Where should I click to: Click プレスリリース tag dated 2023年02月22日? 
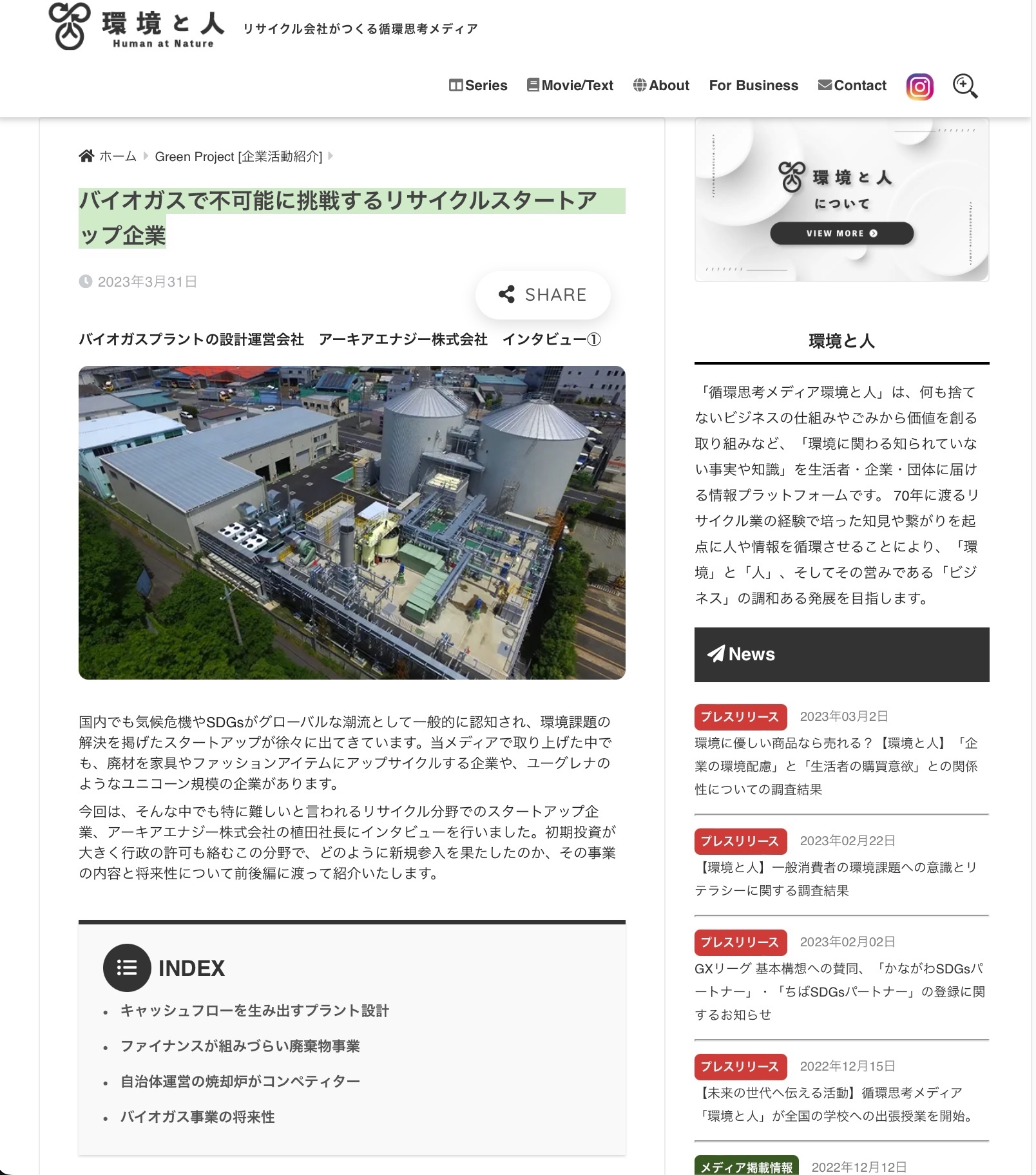coord(740,841)
